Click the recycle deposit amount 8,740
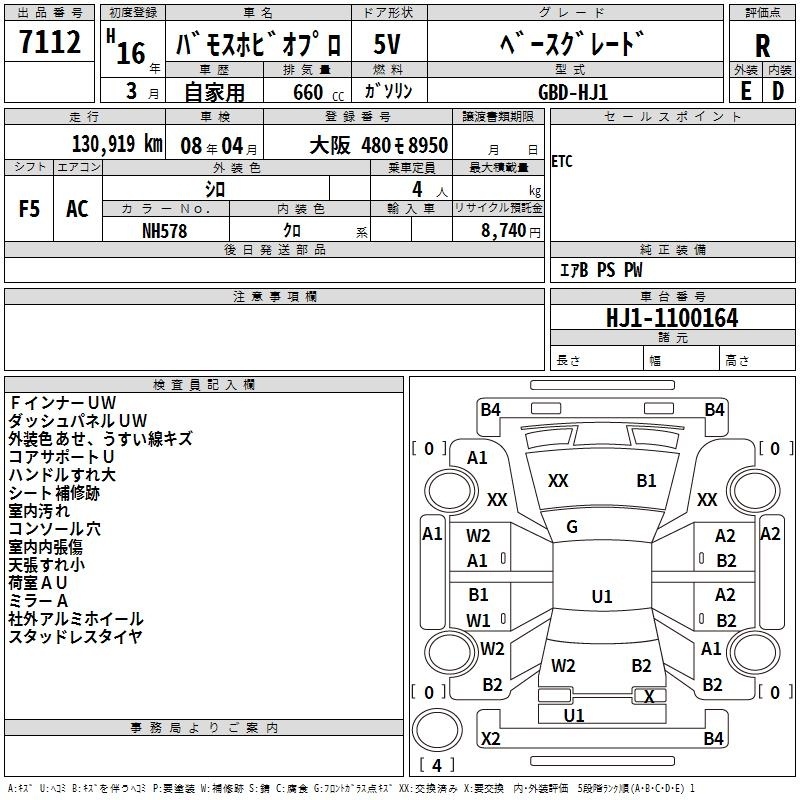 (x=510, y=230)
